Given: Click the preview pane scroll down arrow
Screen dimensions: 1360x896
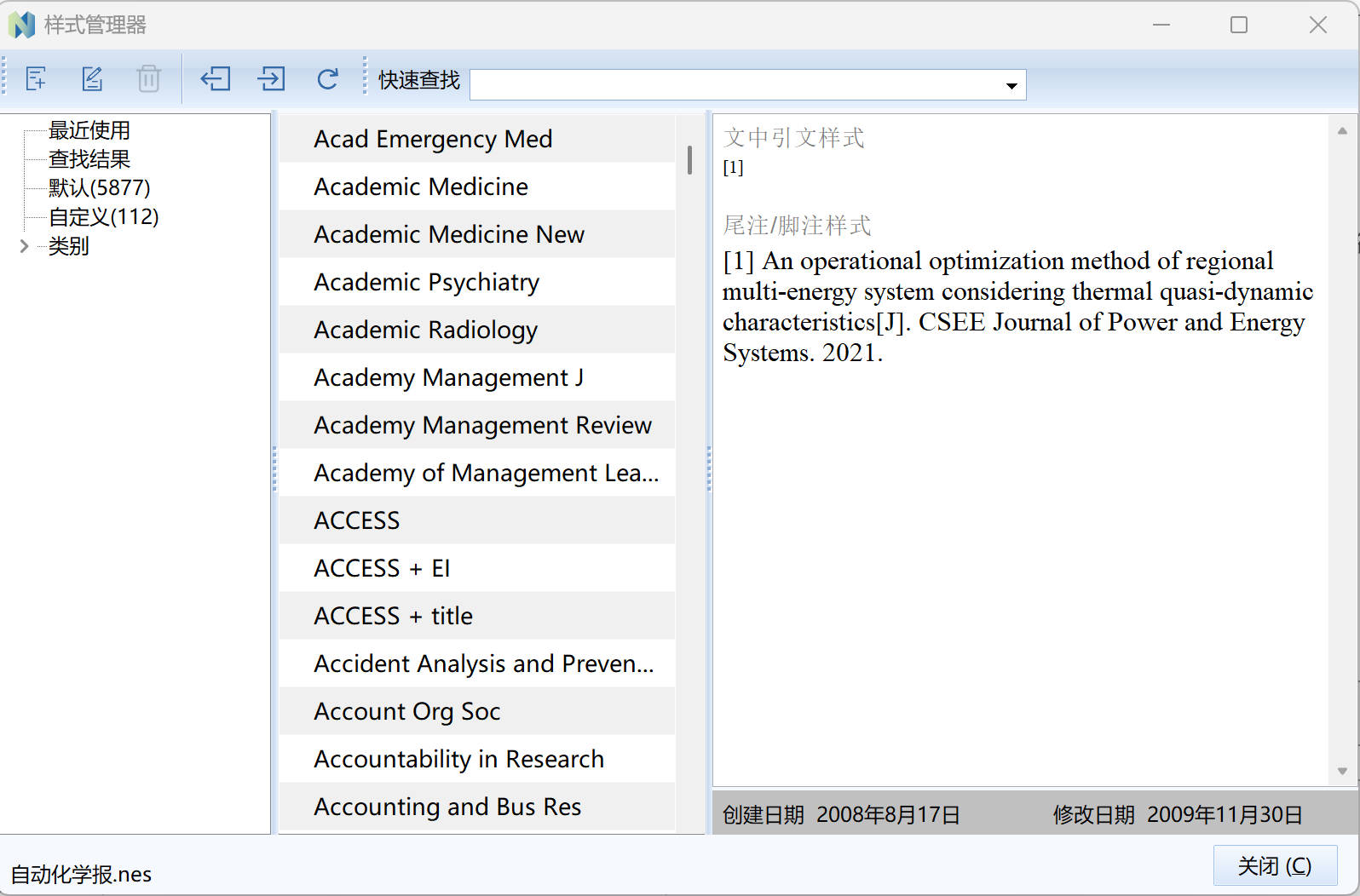Looking at the screenshot, I should point(1342,771).
